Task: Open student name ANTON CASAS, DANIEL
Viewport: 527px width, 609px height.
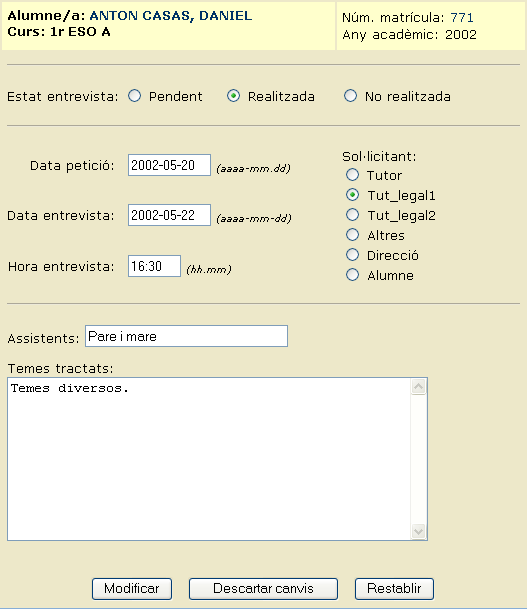Action: 170,16
